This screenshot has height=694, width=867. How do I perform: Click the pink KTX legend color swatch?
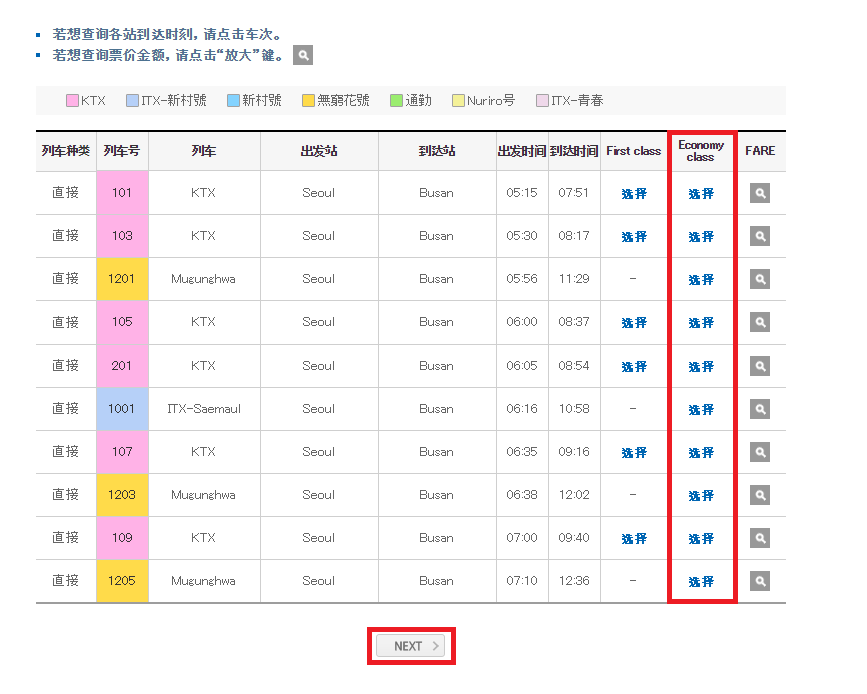click(72, 100)
